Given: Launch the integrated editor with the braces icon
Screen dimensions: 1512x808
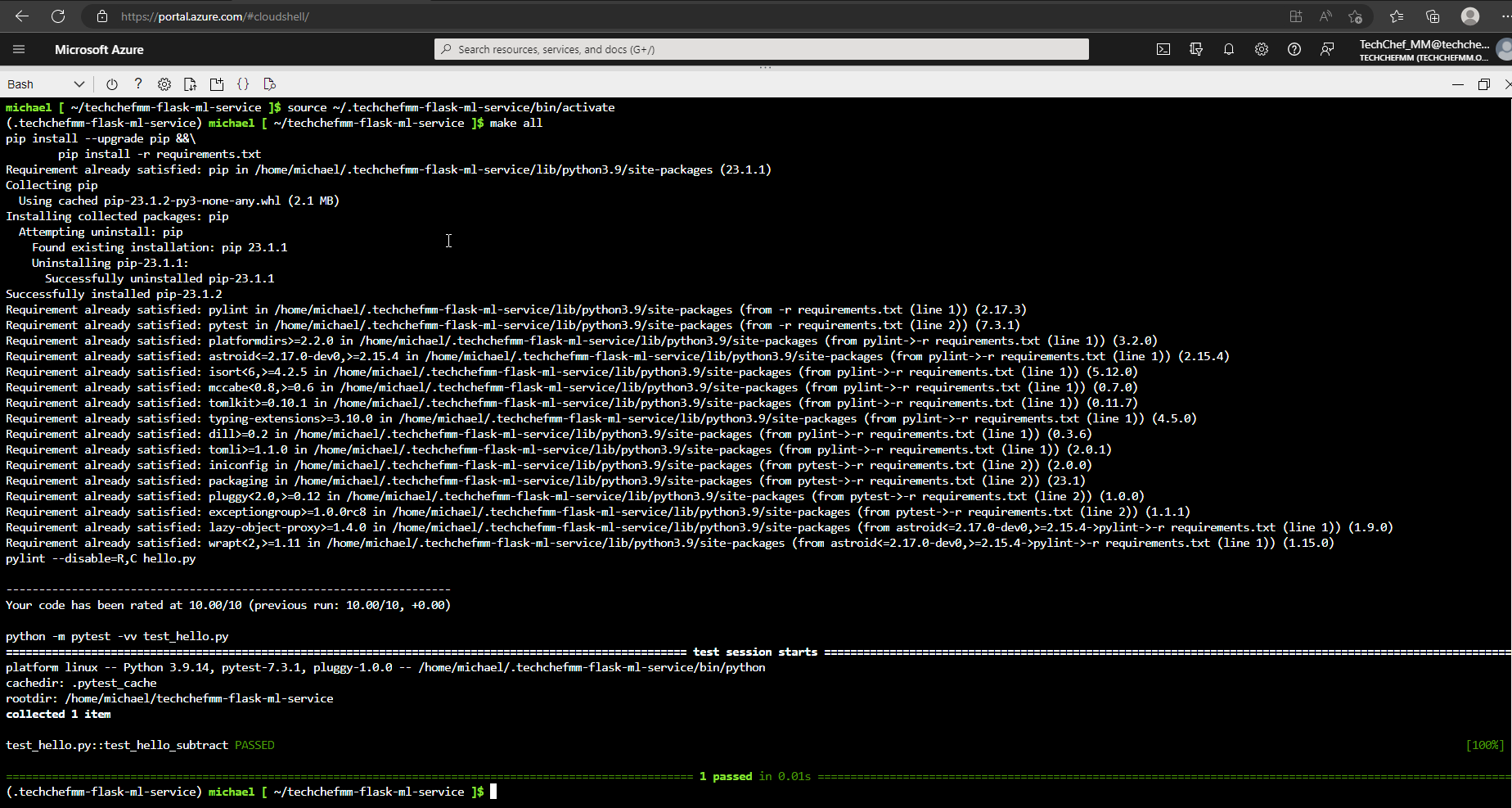Looking at the screenshot, I should (x=243, y=84).
